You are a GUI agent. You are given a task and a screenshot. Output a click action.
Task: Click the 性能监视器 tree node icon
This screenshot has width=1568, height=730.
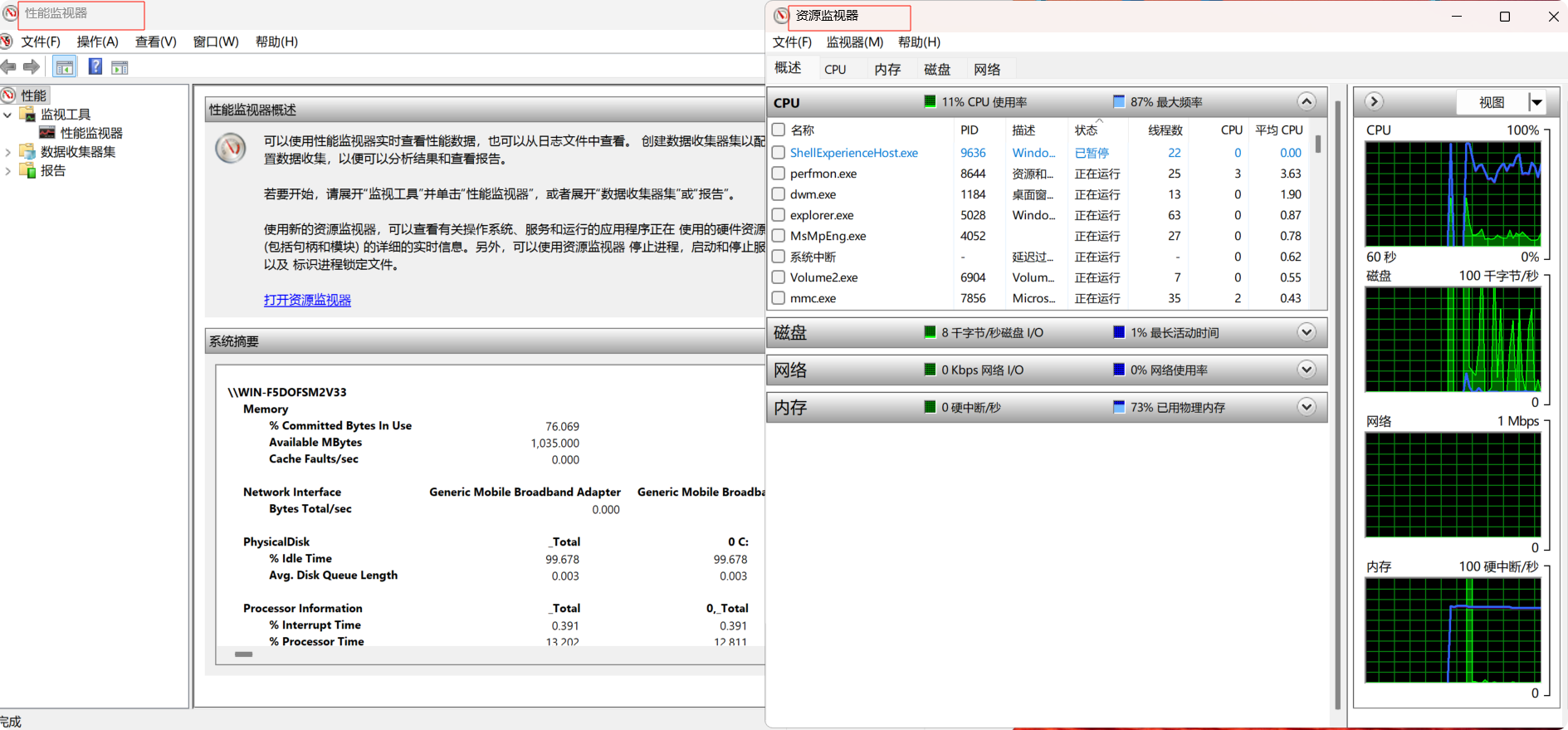47,133
